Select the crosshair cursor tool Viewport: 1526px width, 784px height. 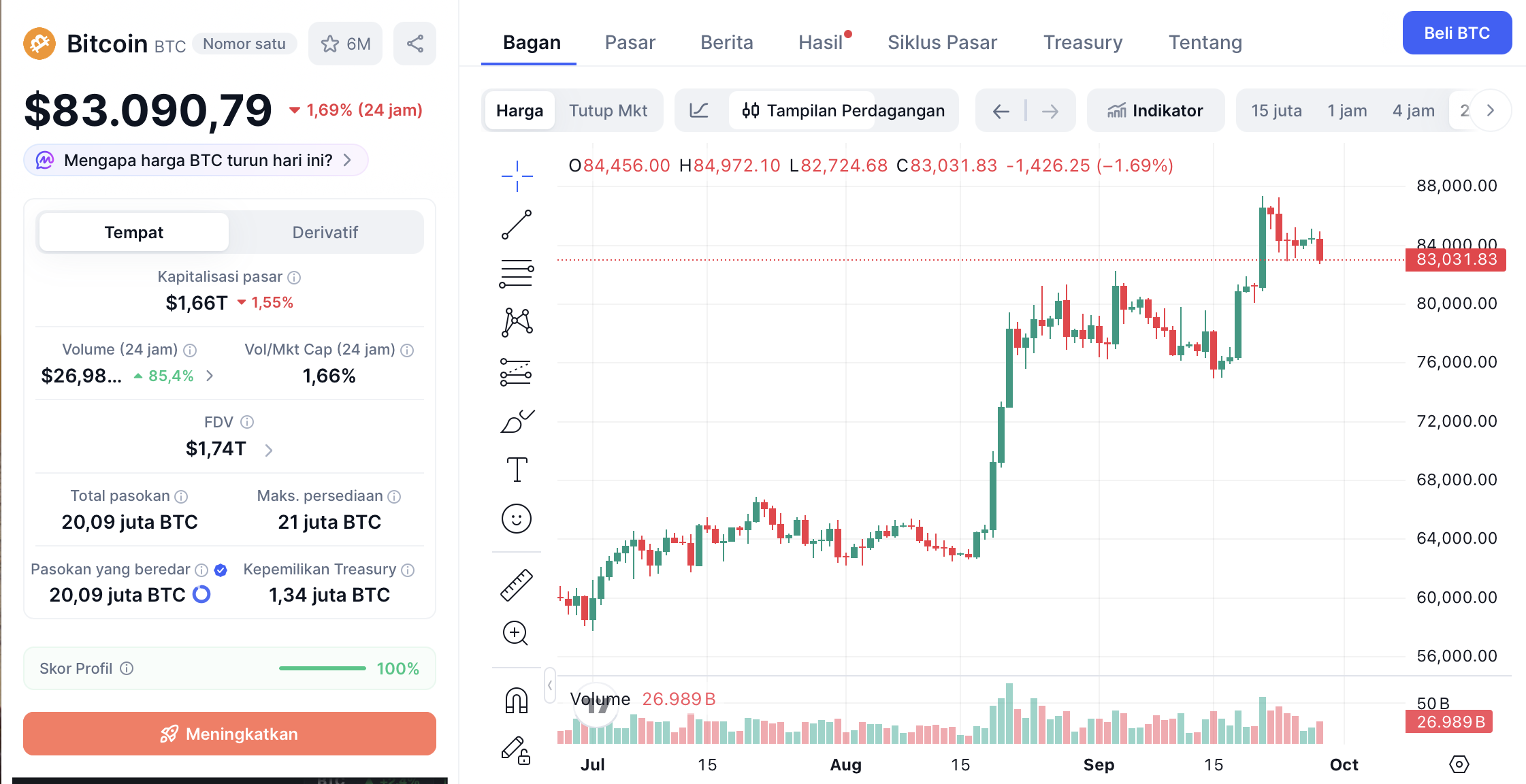517,176
